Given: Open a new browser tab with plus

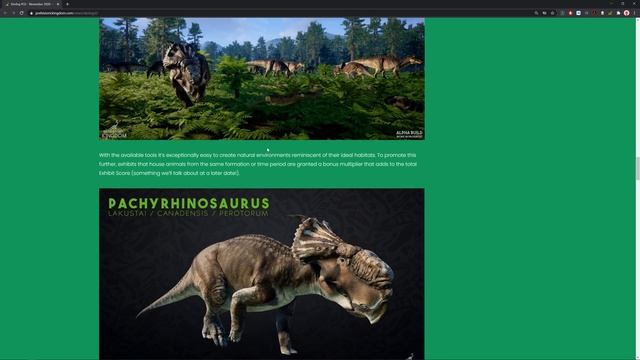Looking at the screenshot, I should [67, 4].
